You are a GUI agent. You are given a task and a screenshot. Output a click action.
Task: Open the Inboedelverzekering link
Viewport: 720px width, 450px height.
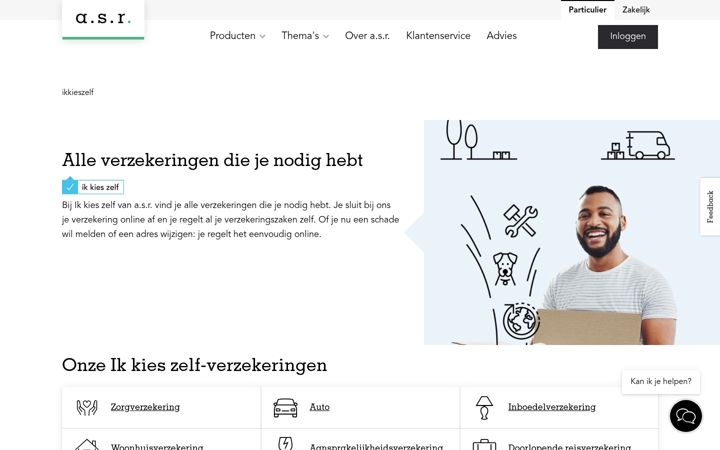click(x=551, y=407)
